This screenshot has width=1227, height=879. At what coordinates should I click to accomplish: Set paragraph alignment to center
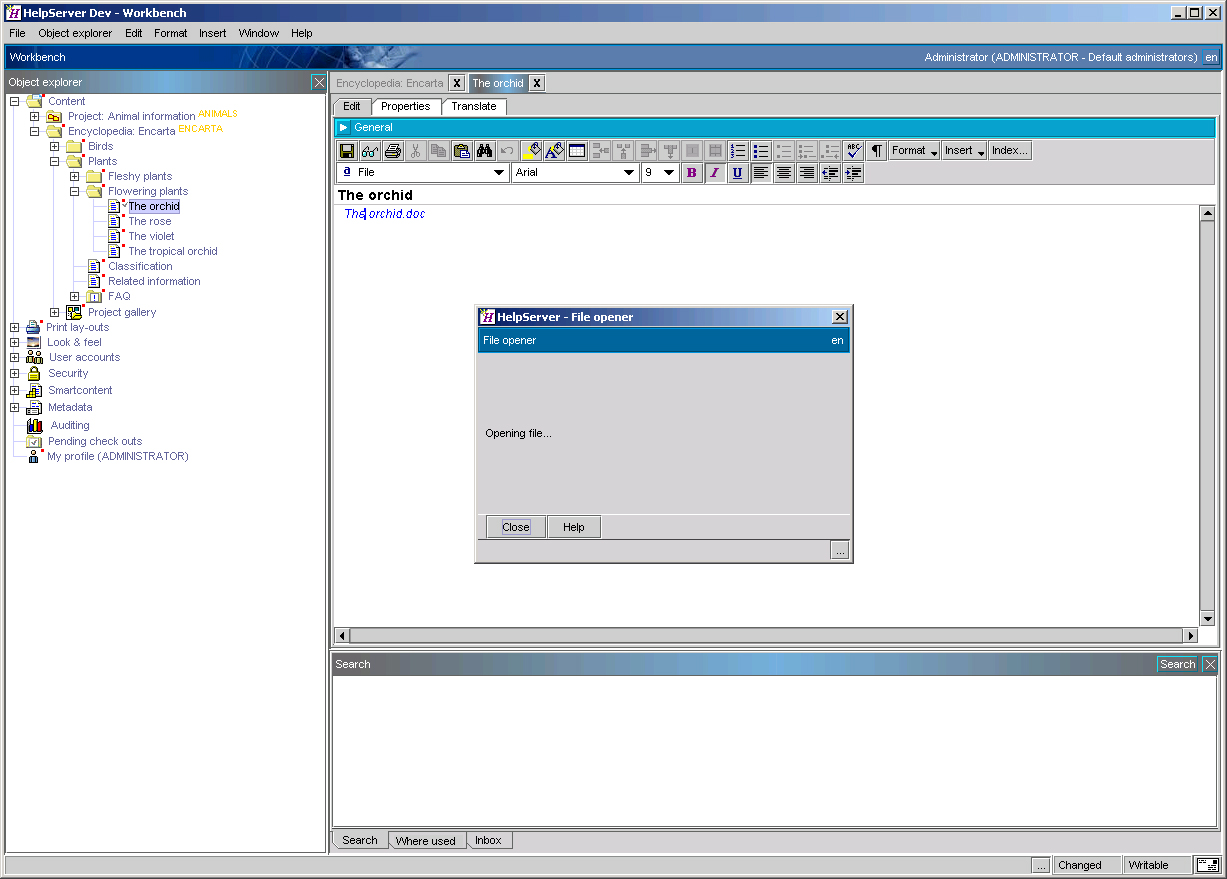tap(784, 173)
